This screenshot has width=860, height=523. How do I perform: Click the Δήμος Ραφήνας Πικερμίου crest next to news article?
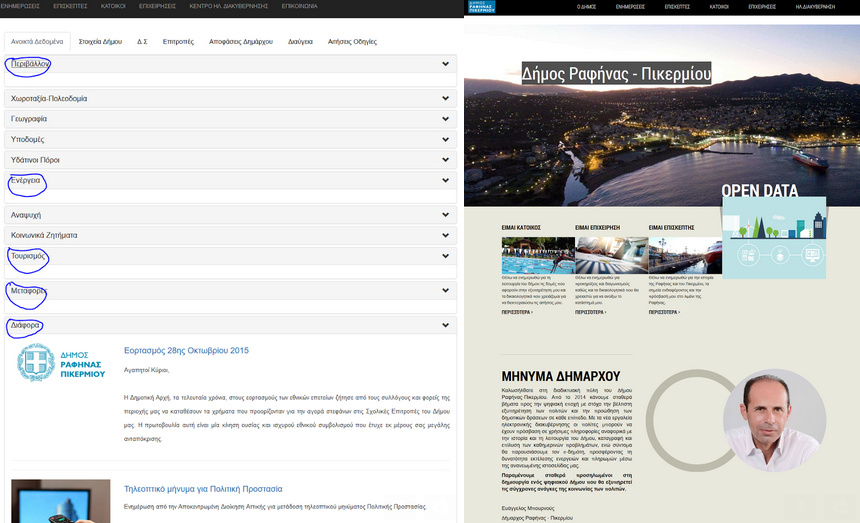(x=61, y=363)
